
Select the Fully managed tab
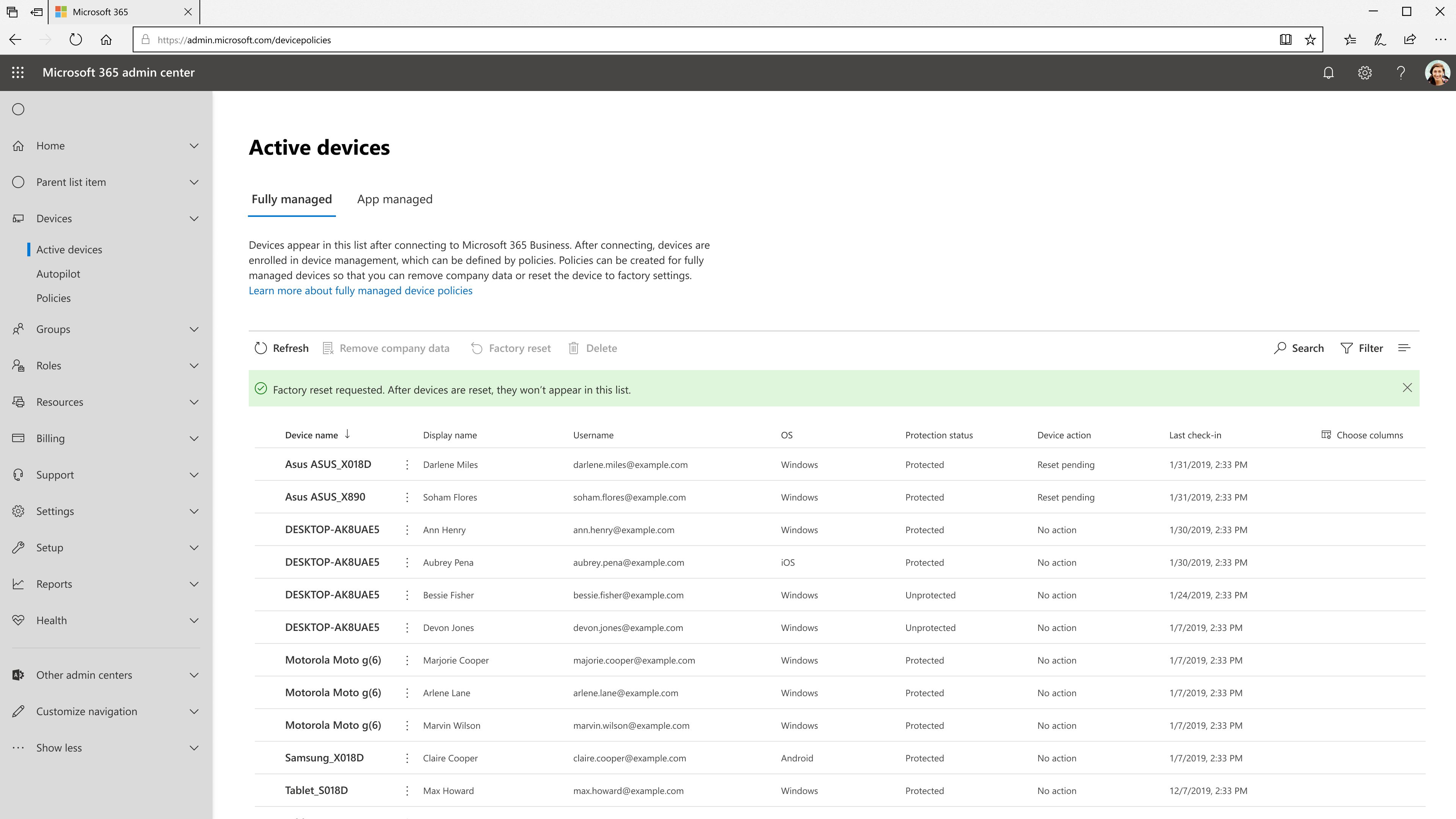point(292,199)
